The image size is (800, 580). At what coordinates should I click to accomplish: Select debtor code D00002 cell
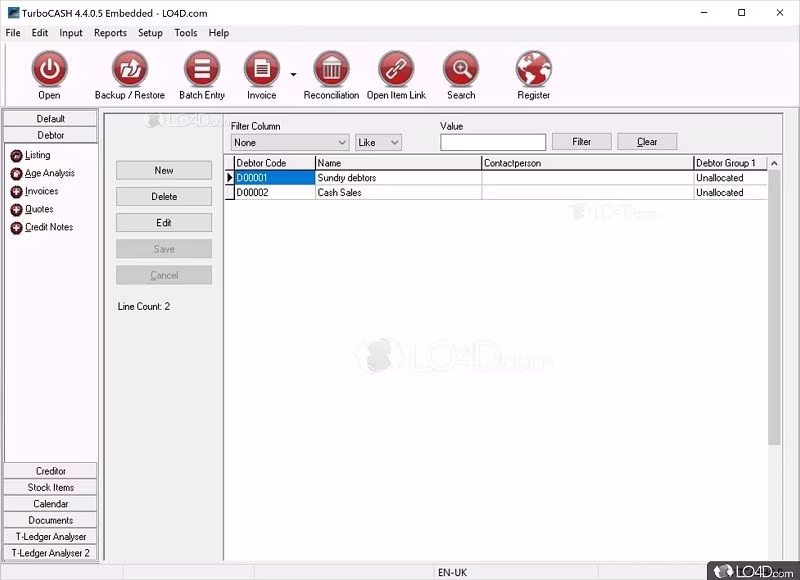pyautogui.click(x=274, y=192)
